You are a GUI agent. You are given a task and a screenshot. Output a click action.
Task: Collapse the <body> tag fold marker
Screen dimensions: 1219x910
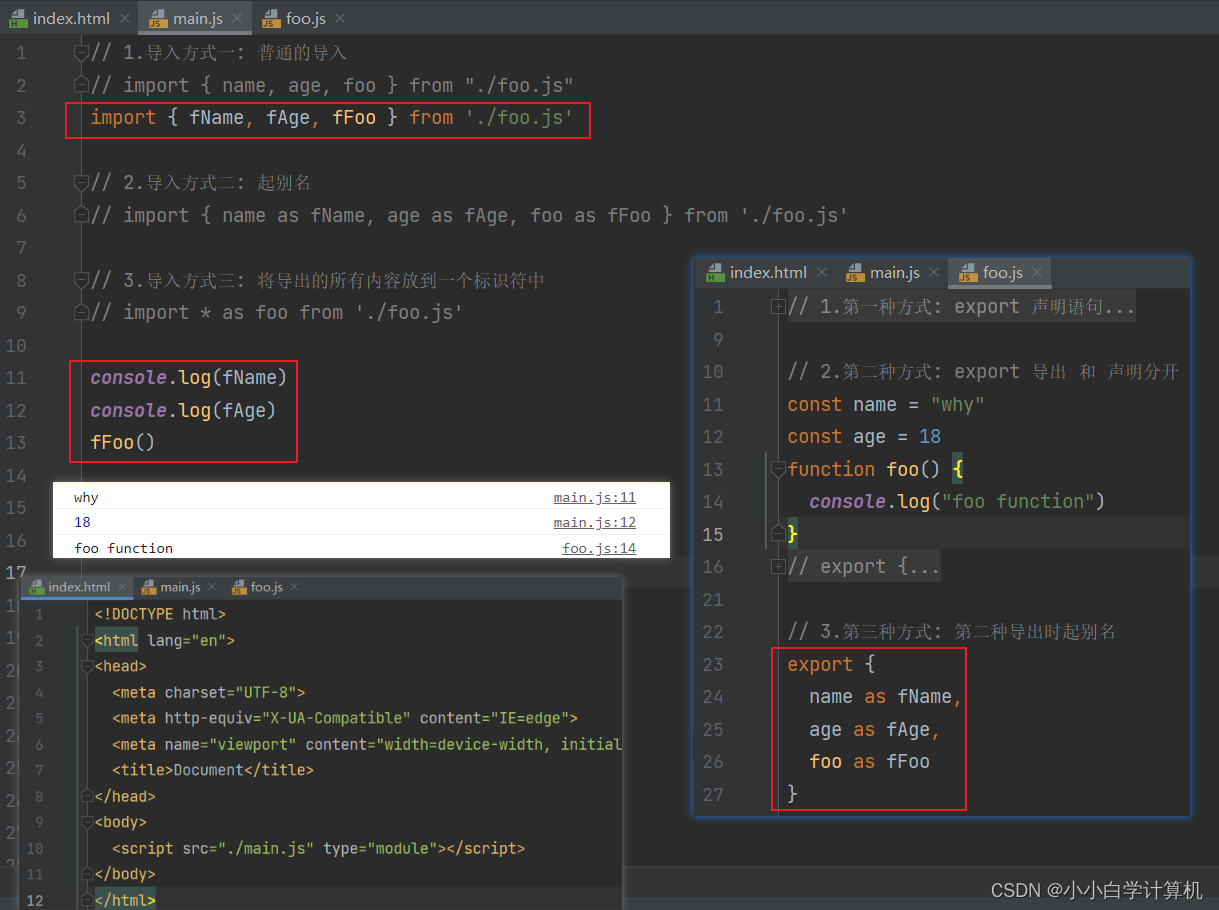(87, 823)
